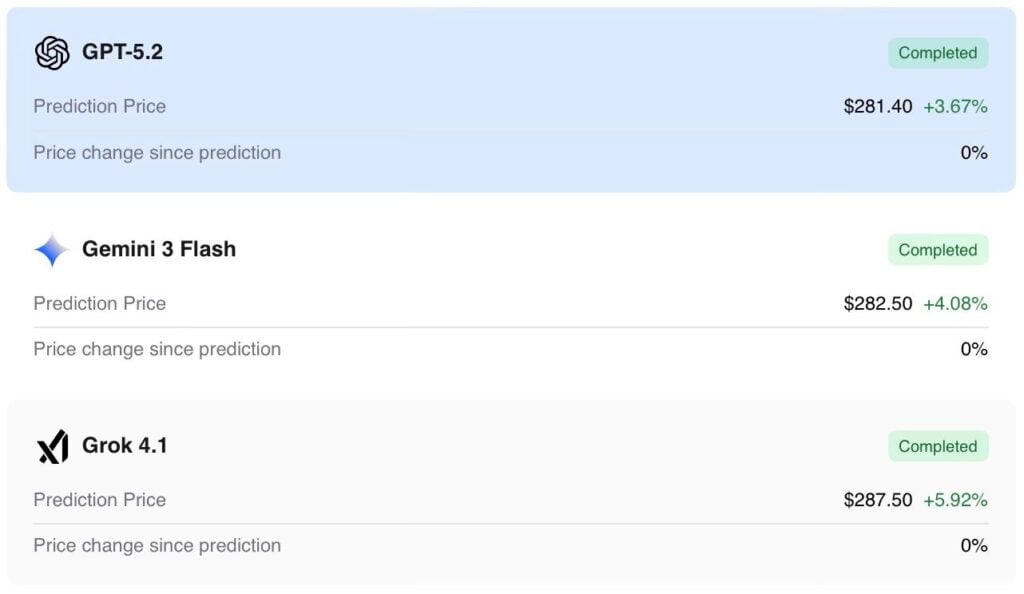Select the Grok 4.1 model title
The image size is (1024, 594).
coord(125,446)
